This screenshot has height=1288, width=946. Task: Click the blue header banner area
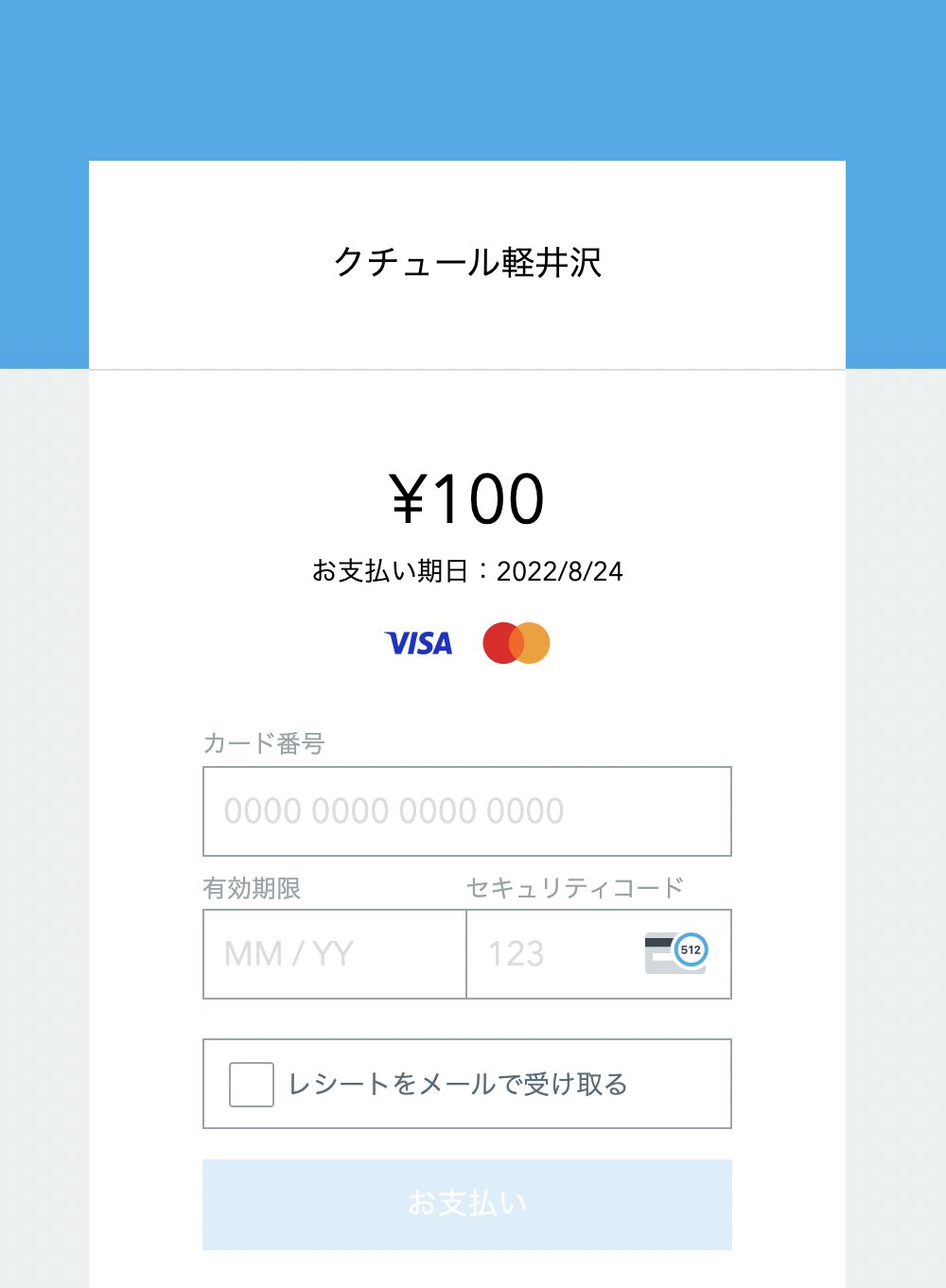pos(473,80)
